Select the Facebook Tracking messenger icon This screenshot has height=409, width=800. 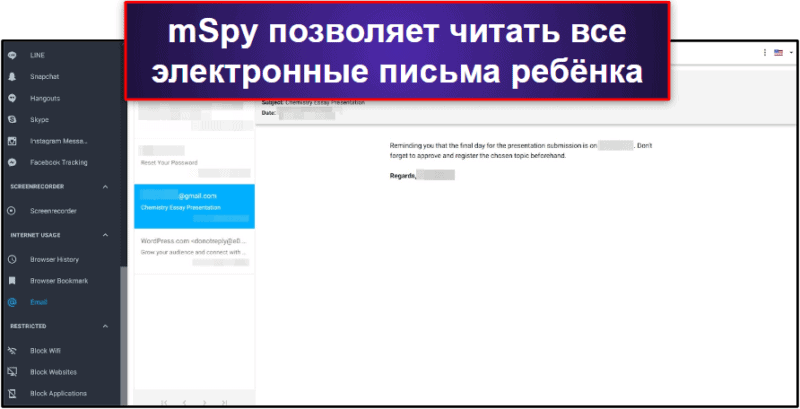12,163
